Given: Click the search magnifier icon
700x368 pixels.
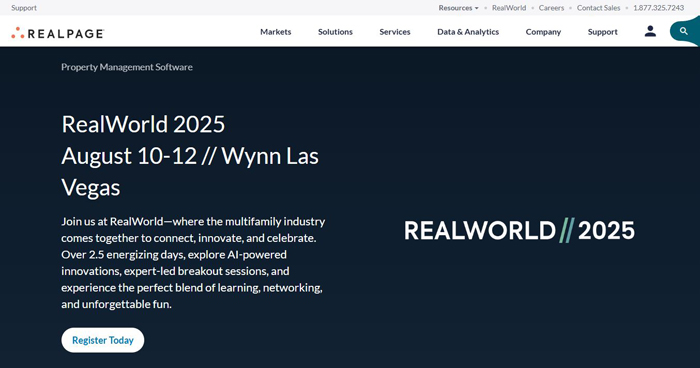Looking at the screenshot, I should 683,31.
